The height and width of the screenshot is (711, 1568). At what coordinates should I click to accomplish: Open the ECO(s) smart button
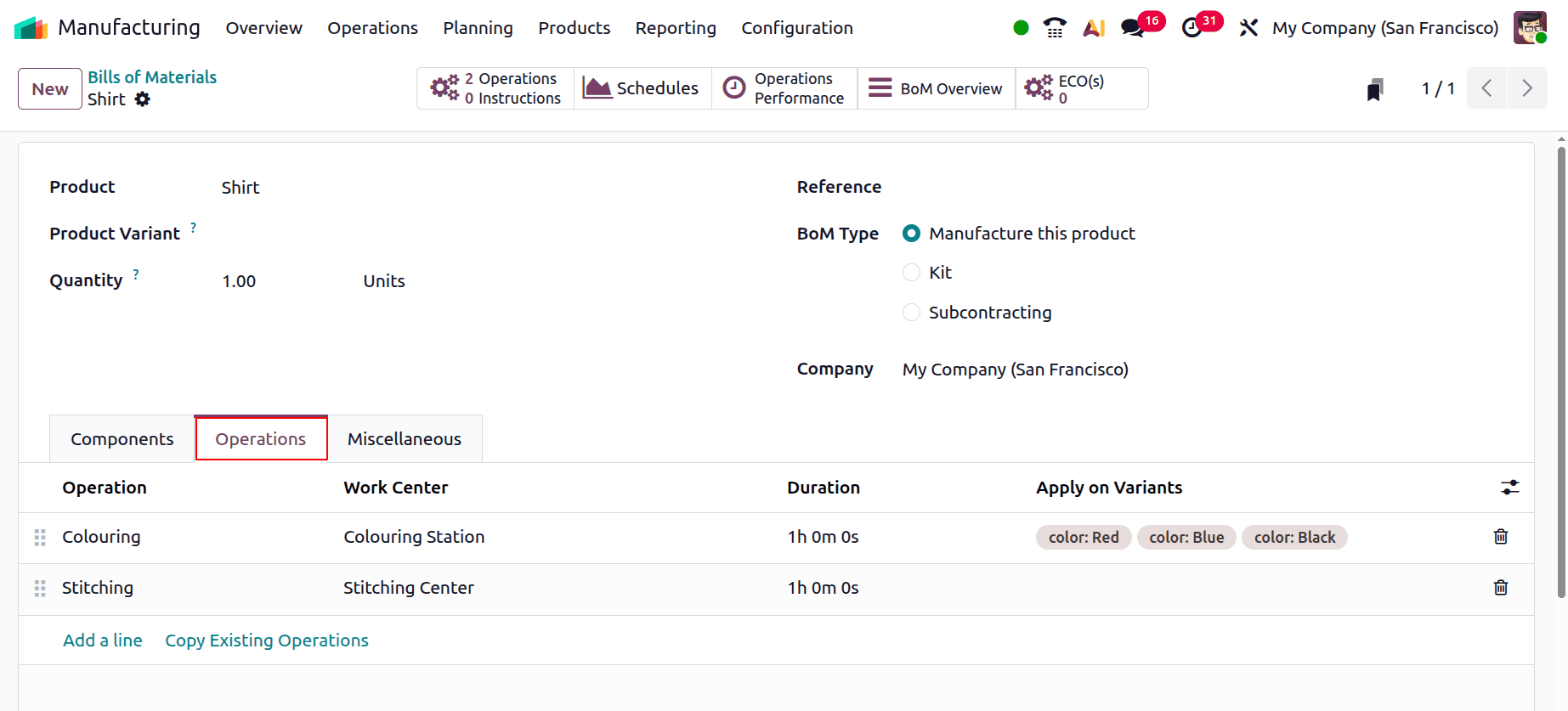[1082, 88]
